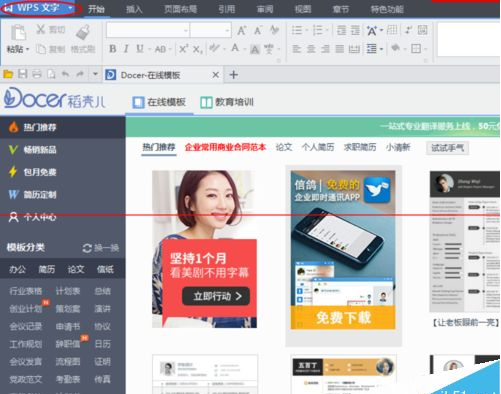The height and width of the screenshot is (394, 501).
Task: Open the 页面布局 ribbon tab
Action: point(180,9)
